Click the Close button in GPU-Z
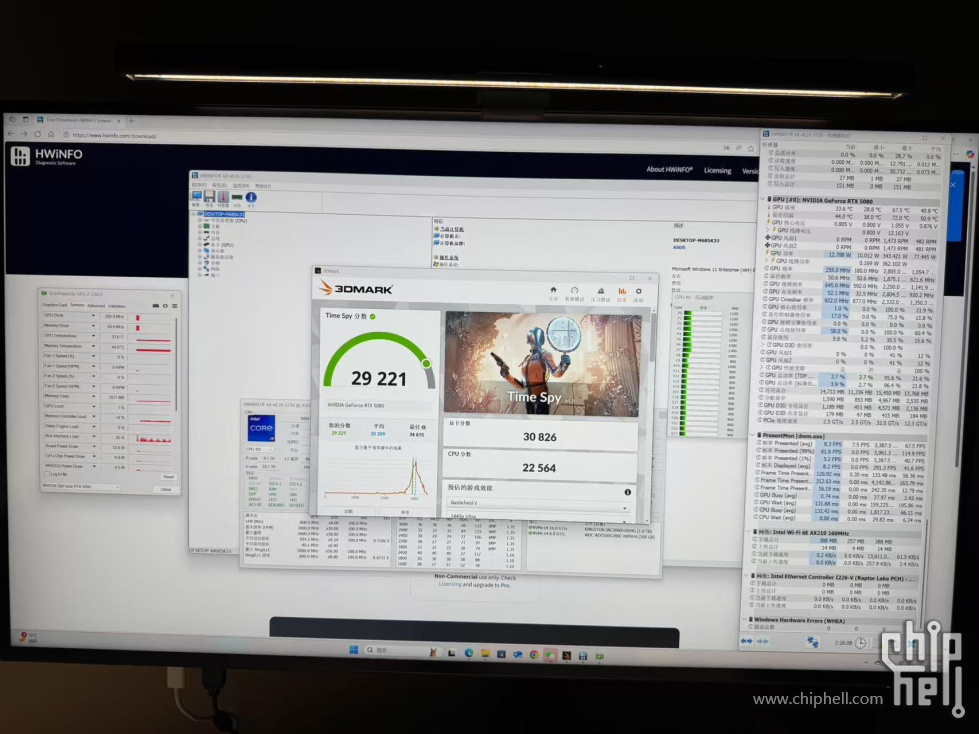The height and width of the screenshot is (734, 979). point(165,489)
